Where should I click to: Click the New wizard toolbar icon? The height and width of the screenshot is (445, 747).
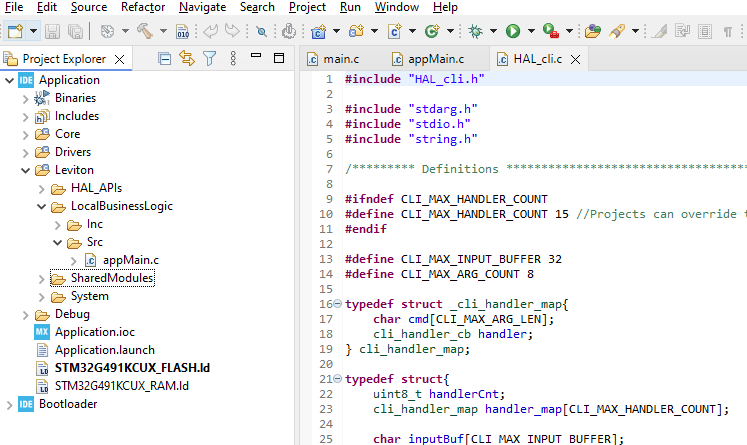click(x=15, y=31)
